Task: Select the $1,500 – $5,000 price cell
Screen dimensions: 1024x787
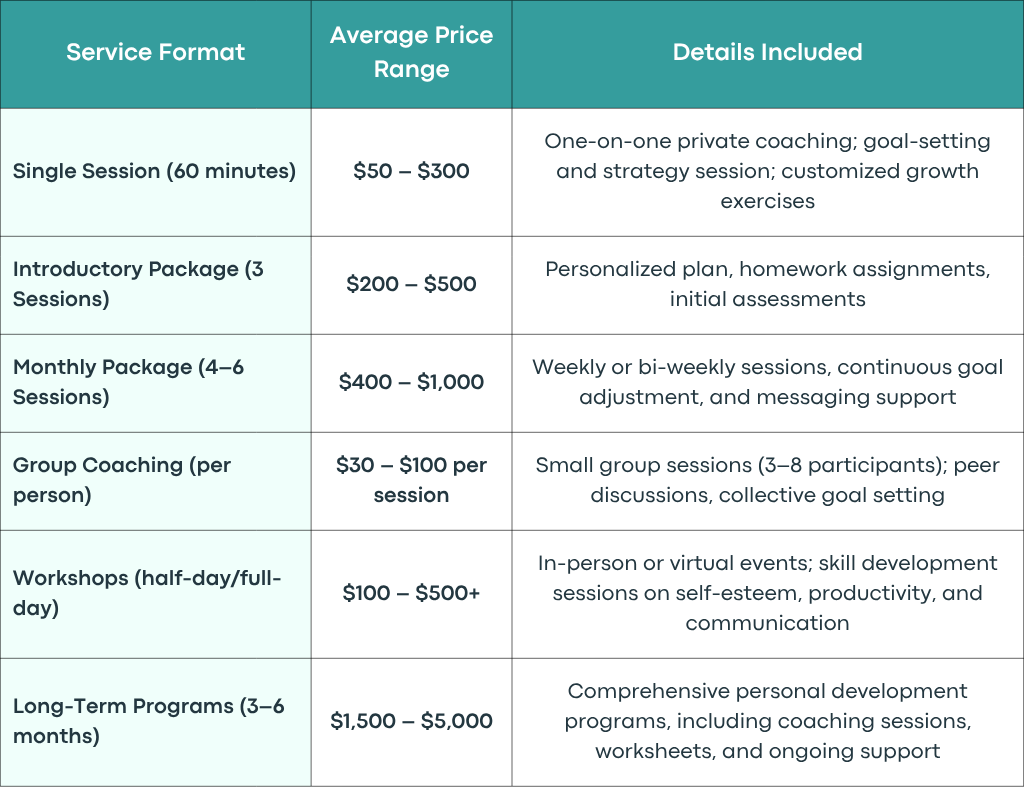Action: coord(411,721)
